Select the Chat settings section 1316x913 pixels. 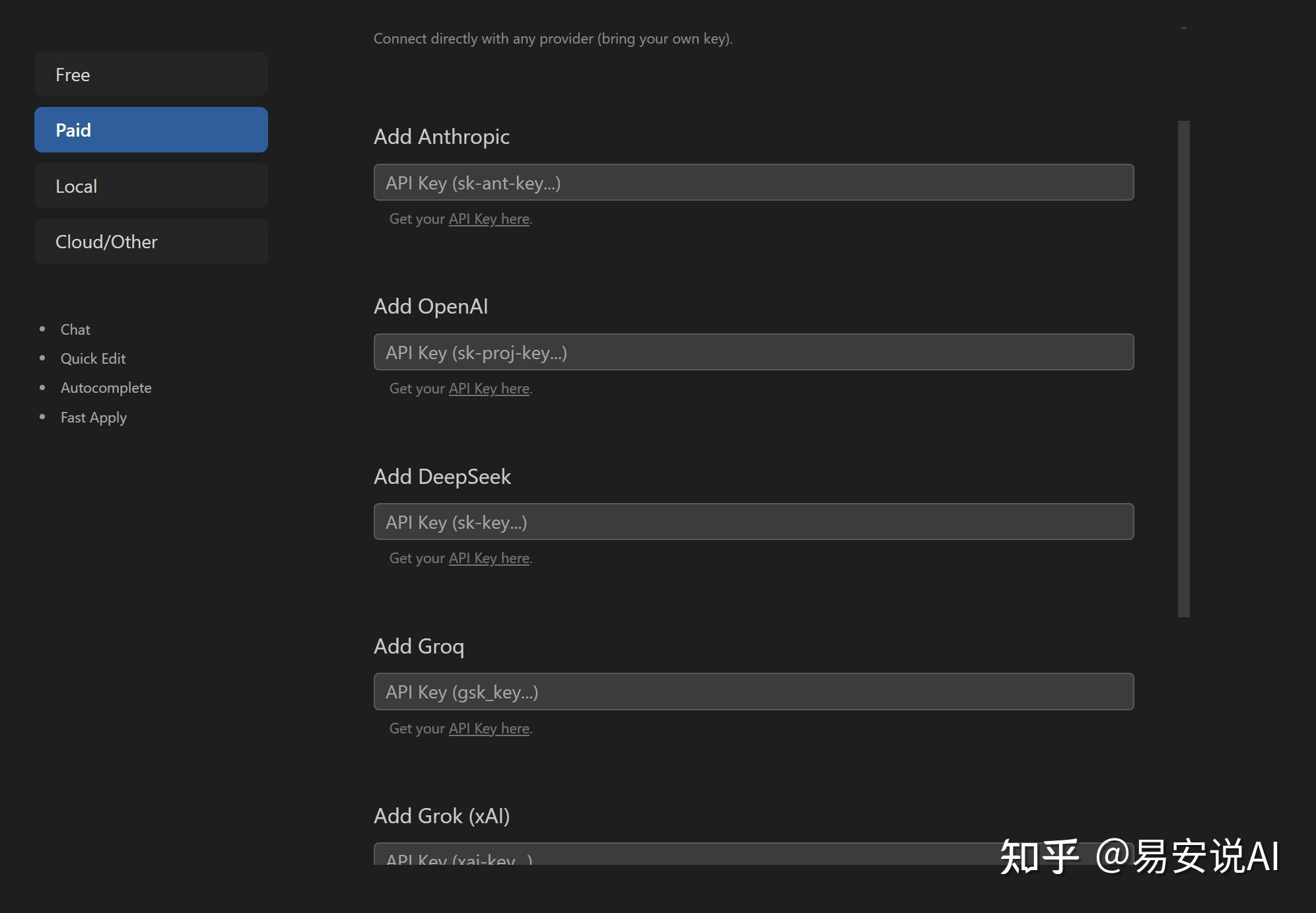pos(75,329)
